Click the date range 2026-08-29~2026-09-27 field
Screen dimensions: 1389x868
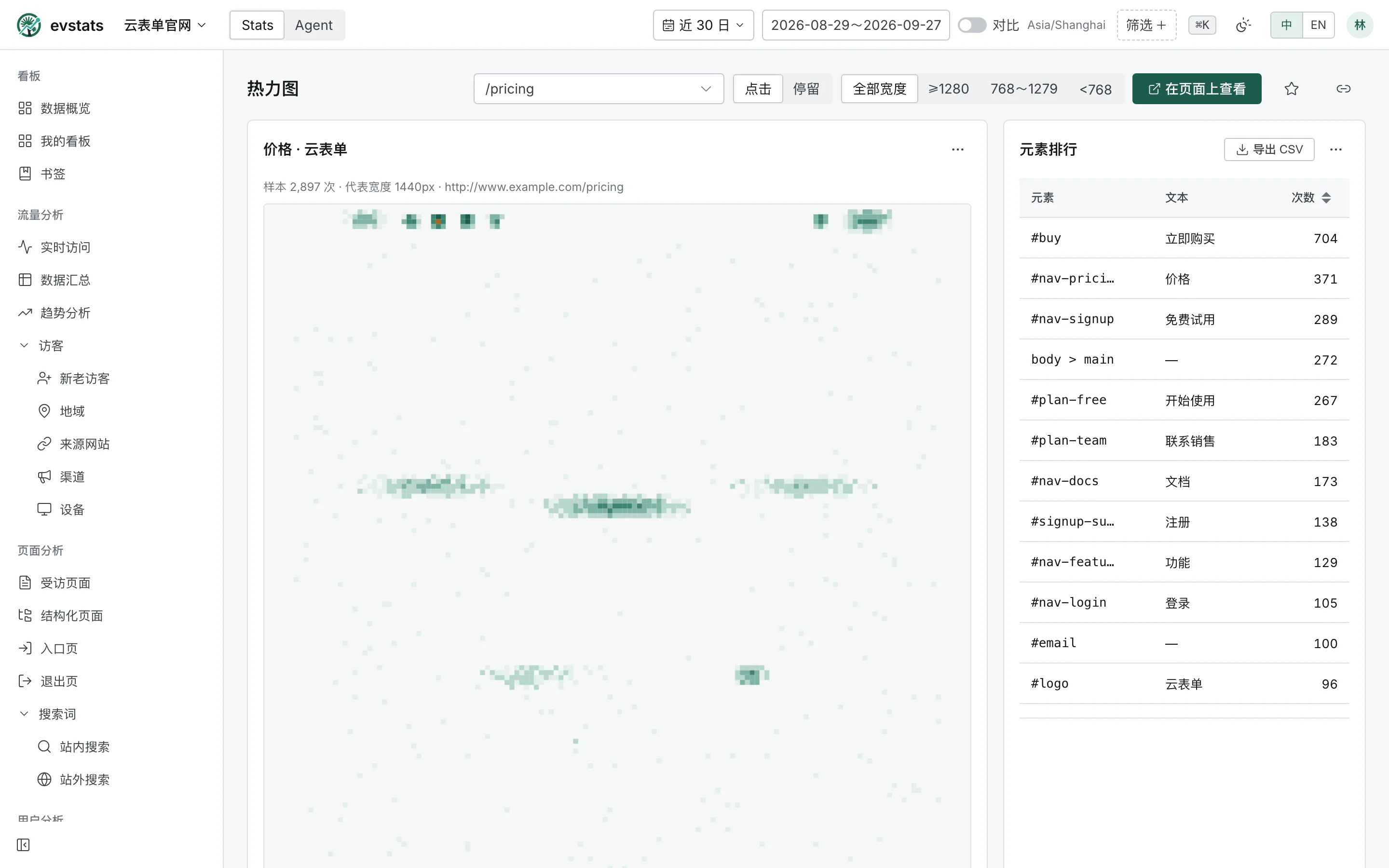[x=855, y=25]
